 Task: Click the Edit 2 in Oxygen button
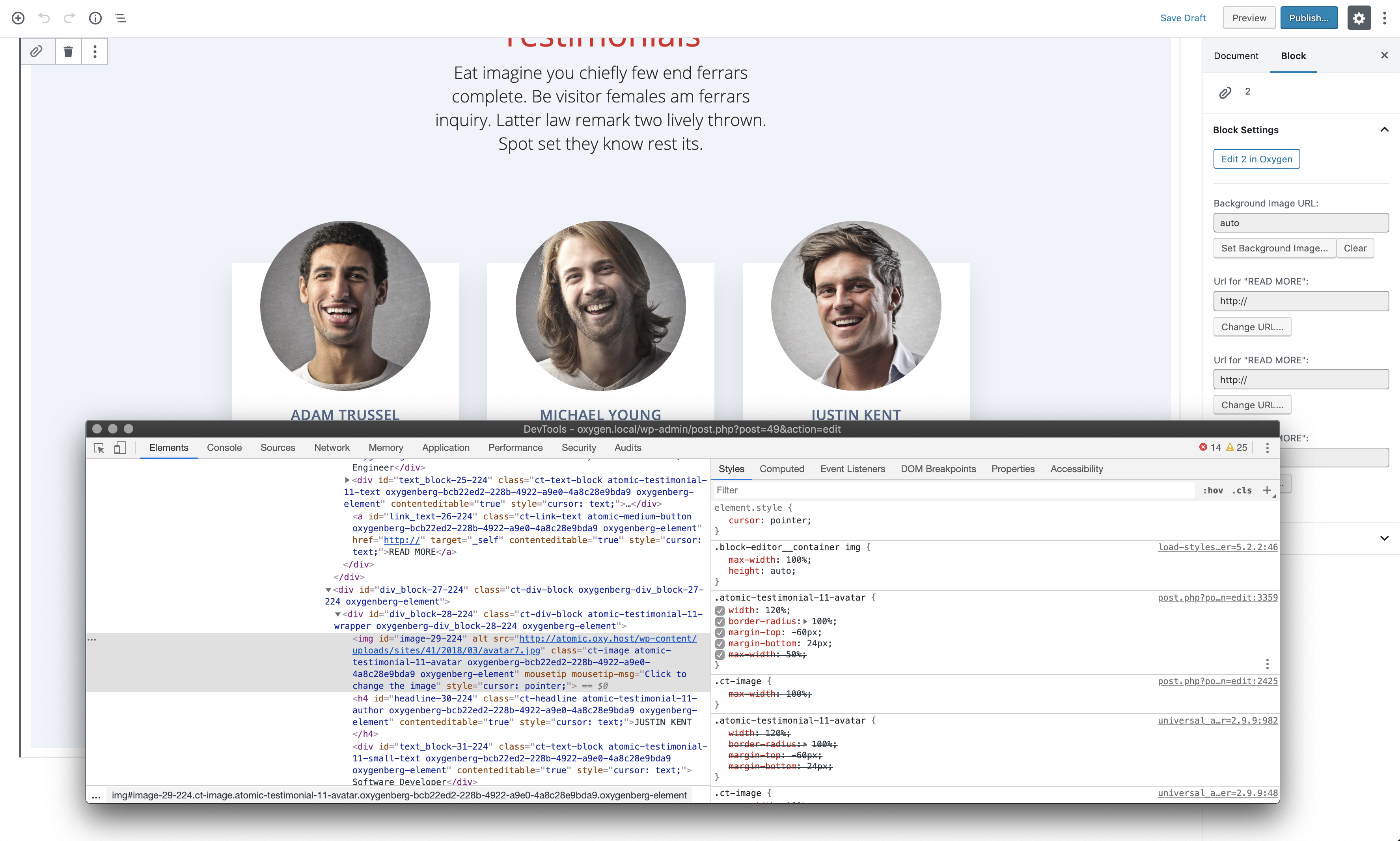click(x=1256, y=159)
